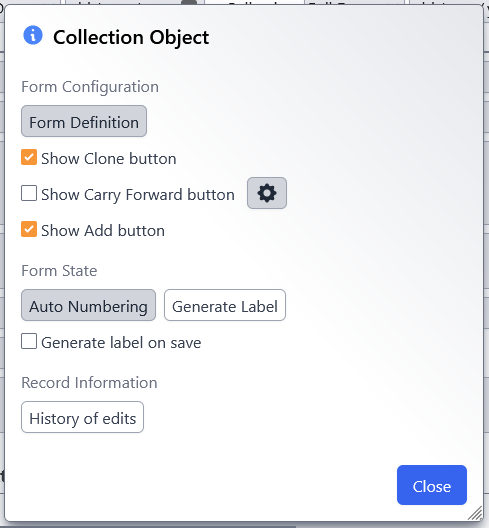489x528 pixels.
Task: Close the Collection Object dialog
Action: tap(432, 485)
